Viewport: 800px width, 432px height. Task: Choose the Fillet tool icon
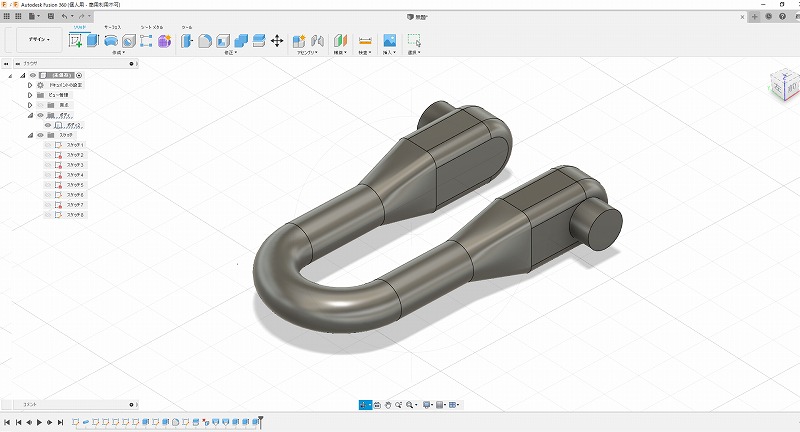coord(203,40)
